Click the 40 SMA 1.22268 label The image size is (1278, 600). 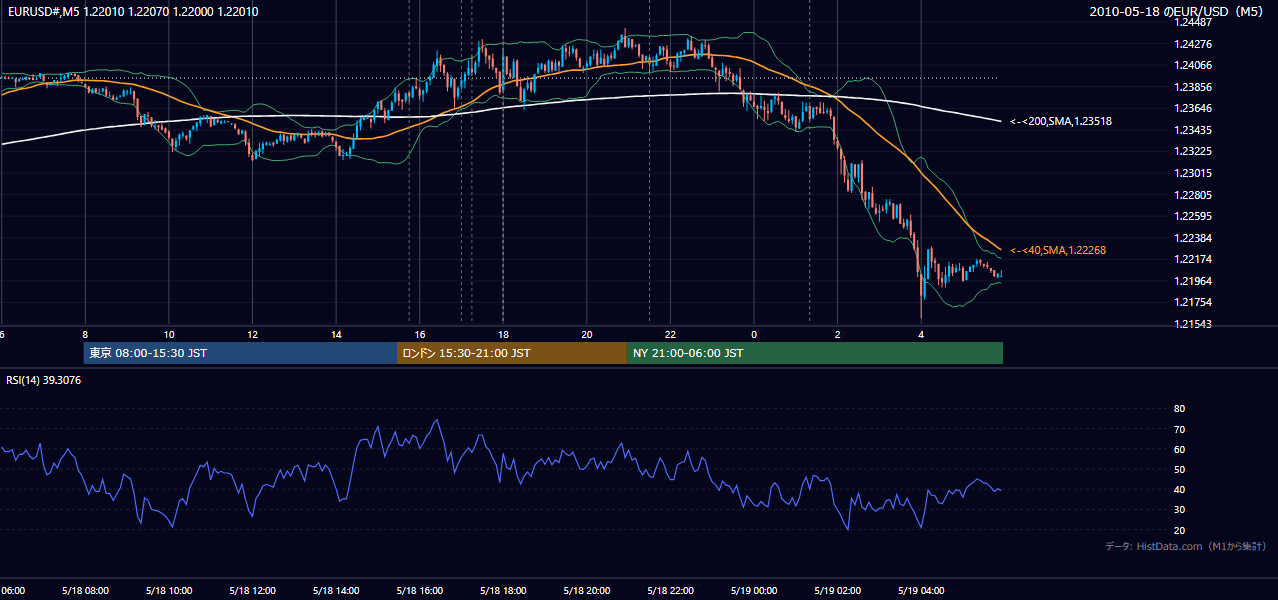coord(1058,250)
